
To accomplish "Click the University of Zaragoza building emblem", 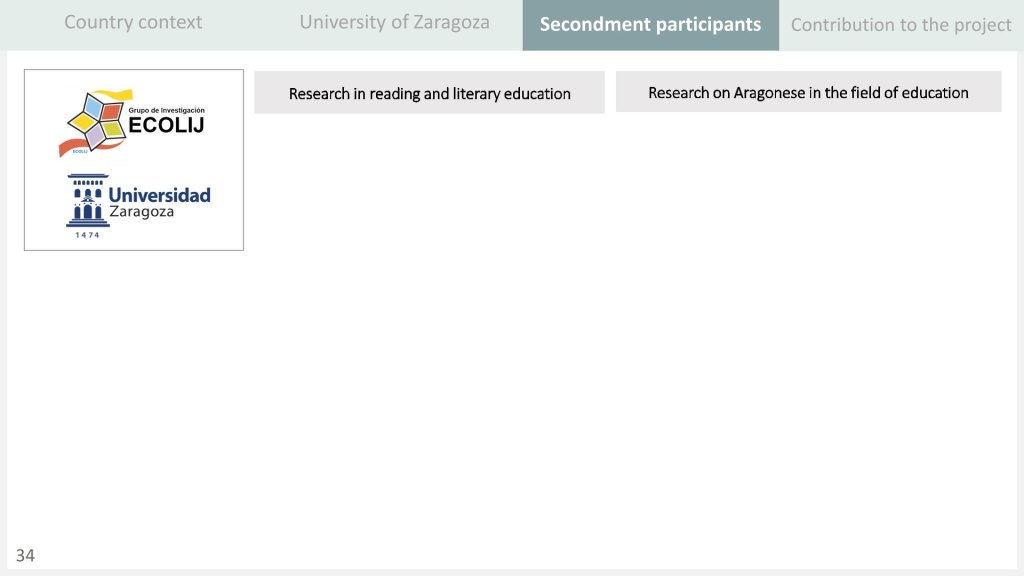I will point(87,201).
